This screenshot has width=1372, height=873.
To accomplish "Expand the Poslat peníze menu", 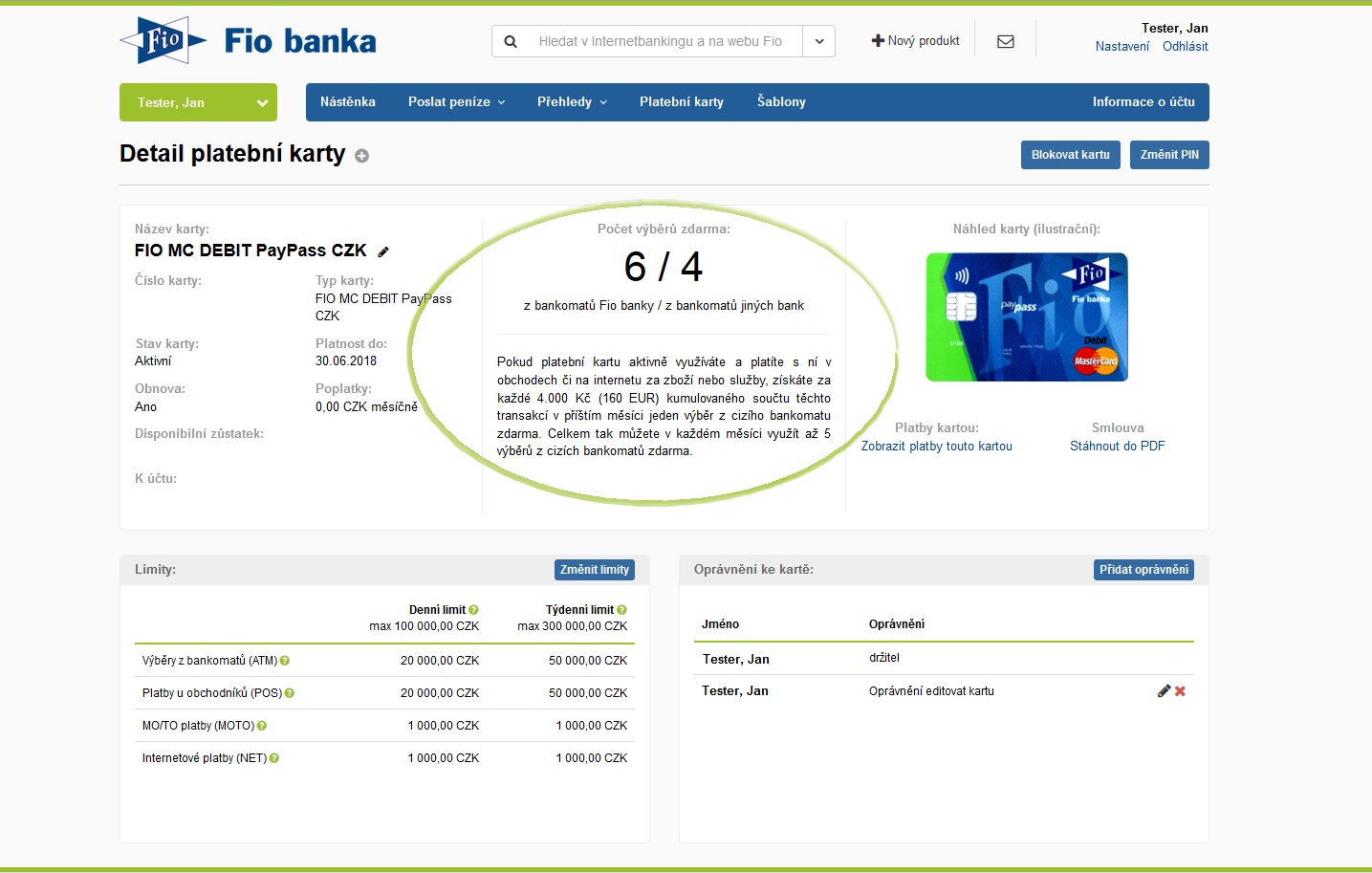I will 456,102.
